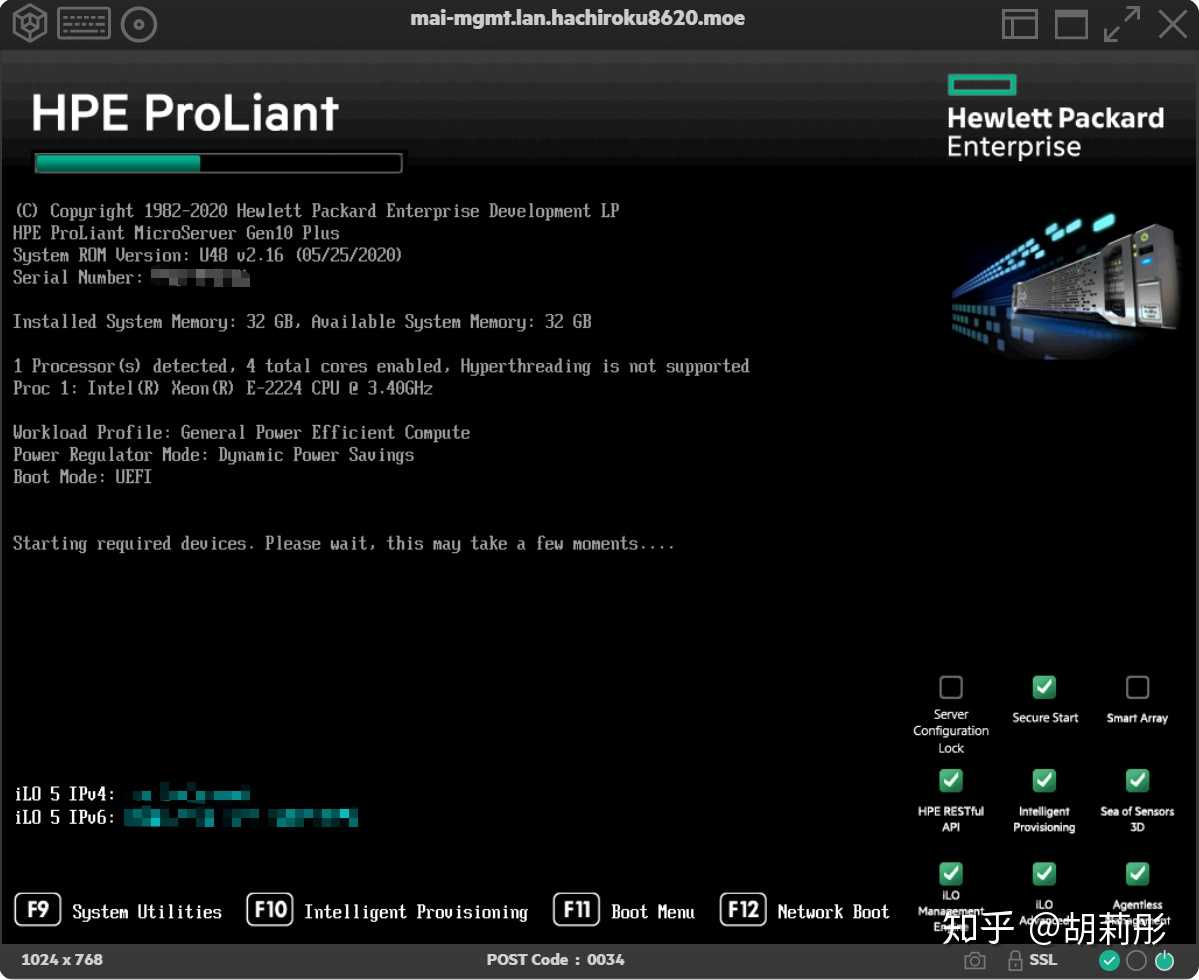Click the green power button icon
The height and width of the screenshot is (980, 1199).
(x=1164, y=960)
